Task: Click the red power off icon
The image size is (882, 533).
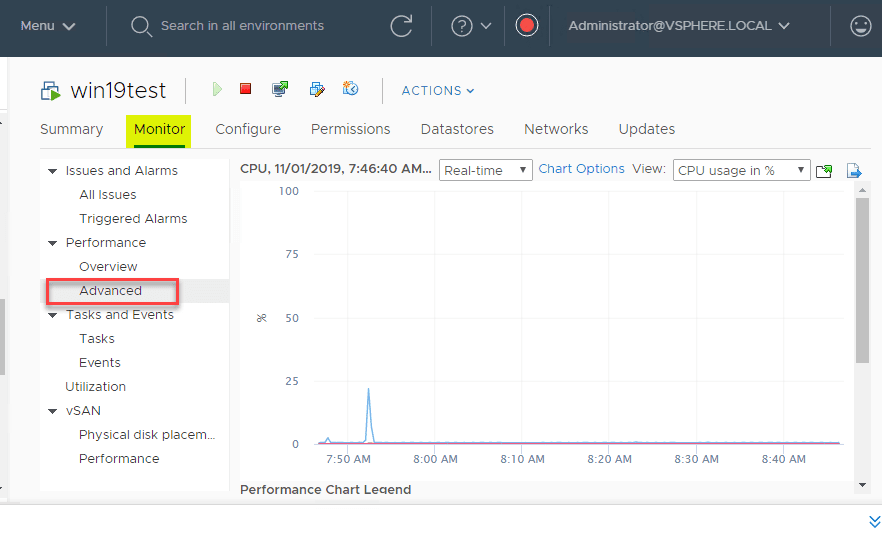Action: [x=245, y=89]
